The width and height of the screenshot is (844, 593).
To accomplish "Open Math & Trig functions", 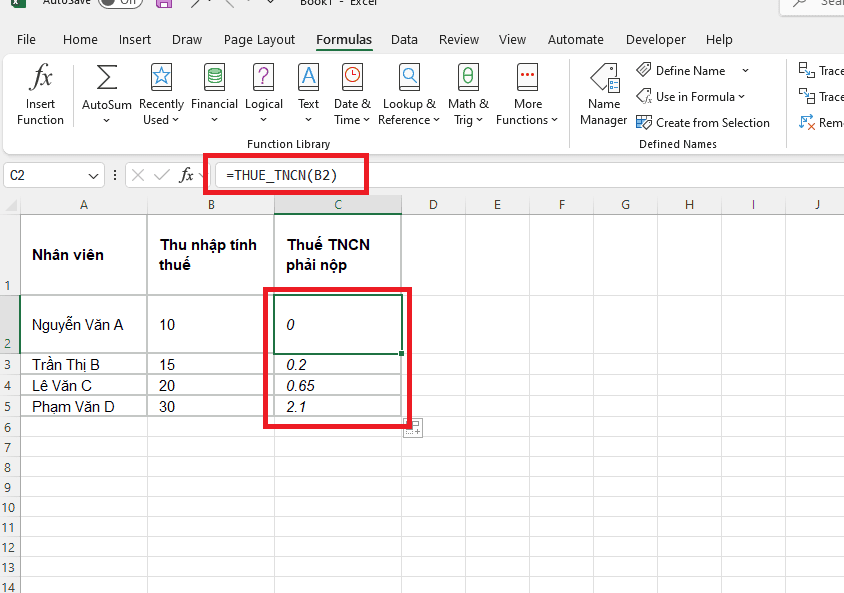I will pyautogui.click(x=468, y=94).
